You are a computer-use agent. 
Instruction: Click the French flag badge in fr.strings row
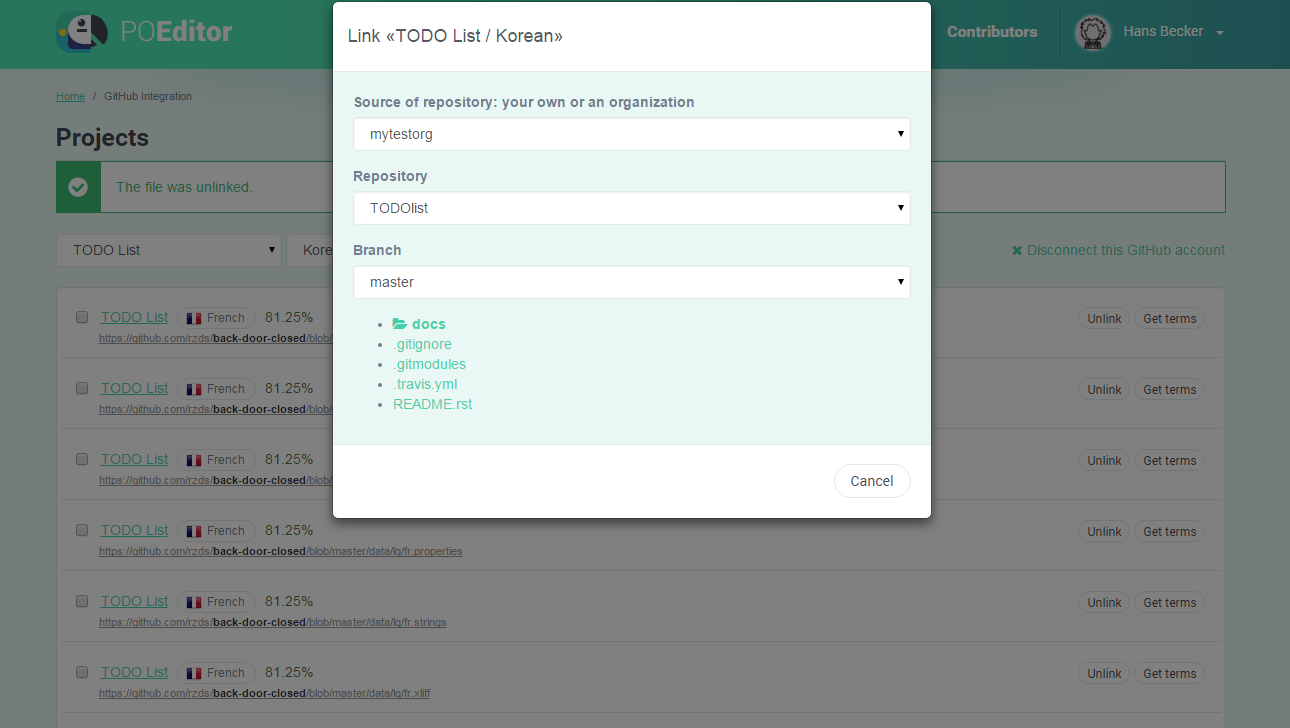217,602
